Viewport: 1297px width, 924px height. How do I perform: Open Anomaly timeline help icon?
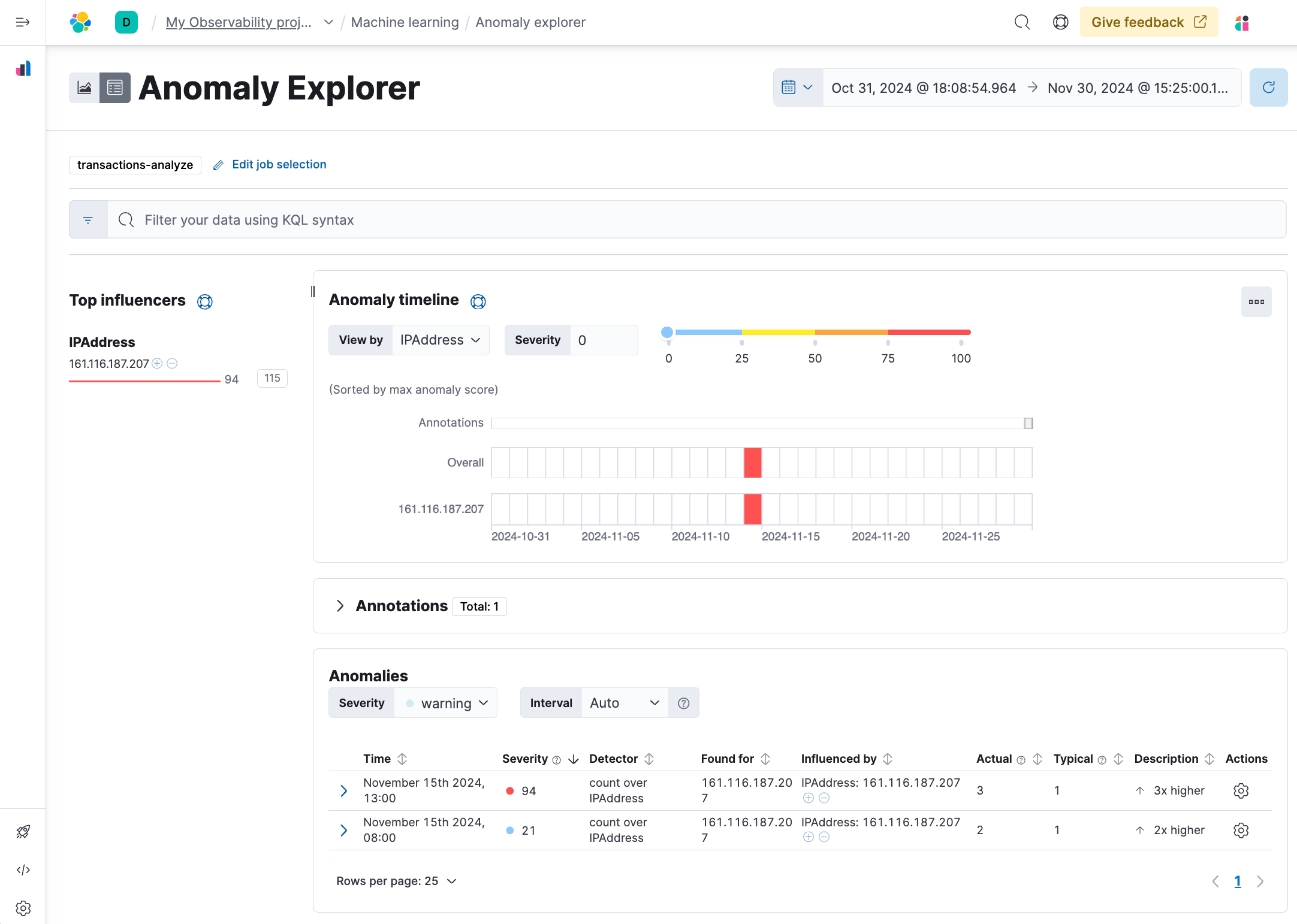click(x=478, y=301)
